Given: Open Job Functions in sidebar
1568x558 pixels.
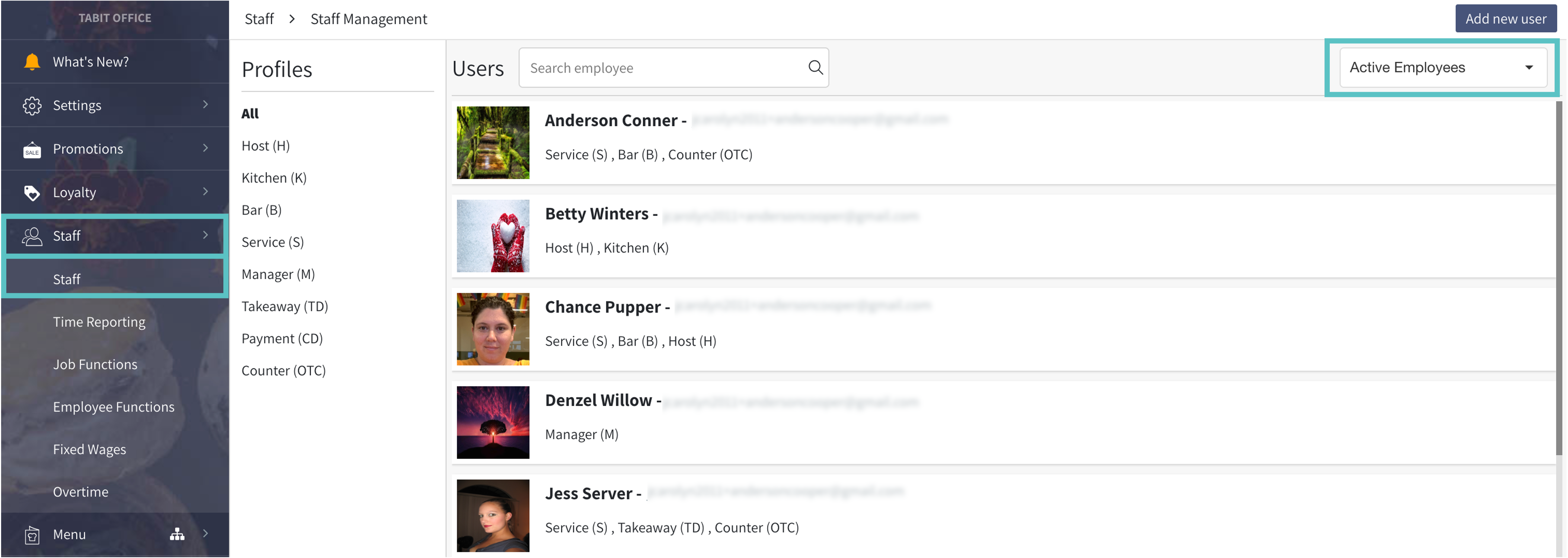Looking at the screenshot, I should (95, 364).
